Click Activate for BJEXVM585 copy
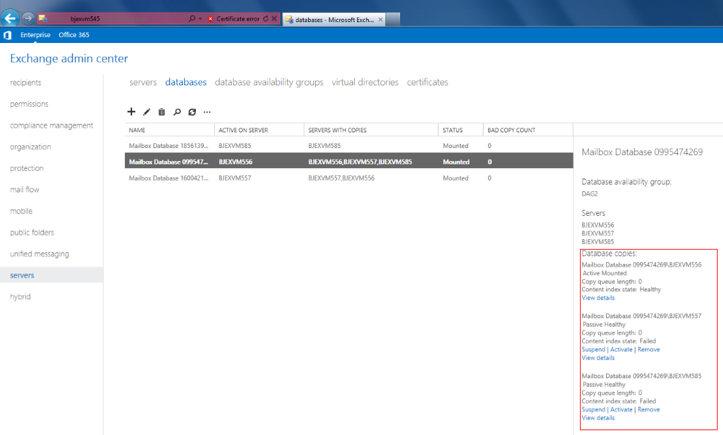This screenshot has width=723, height=435. coord(621,410)
